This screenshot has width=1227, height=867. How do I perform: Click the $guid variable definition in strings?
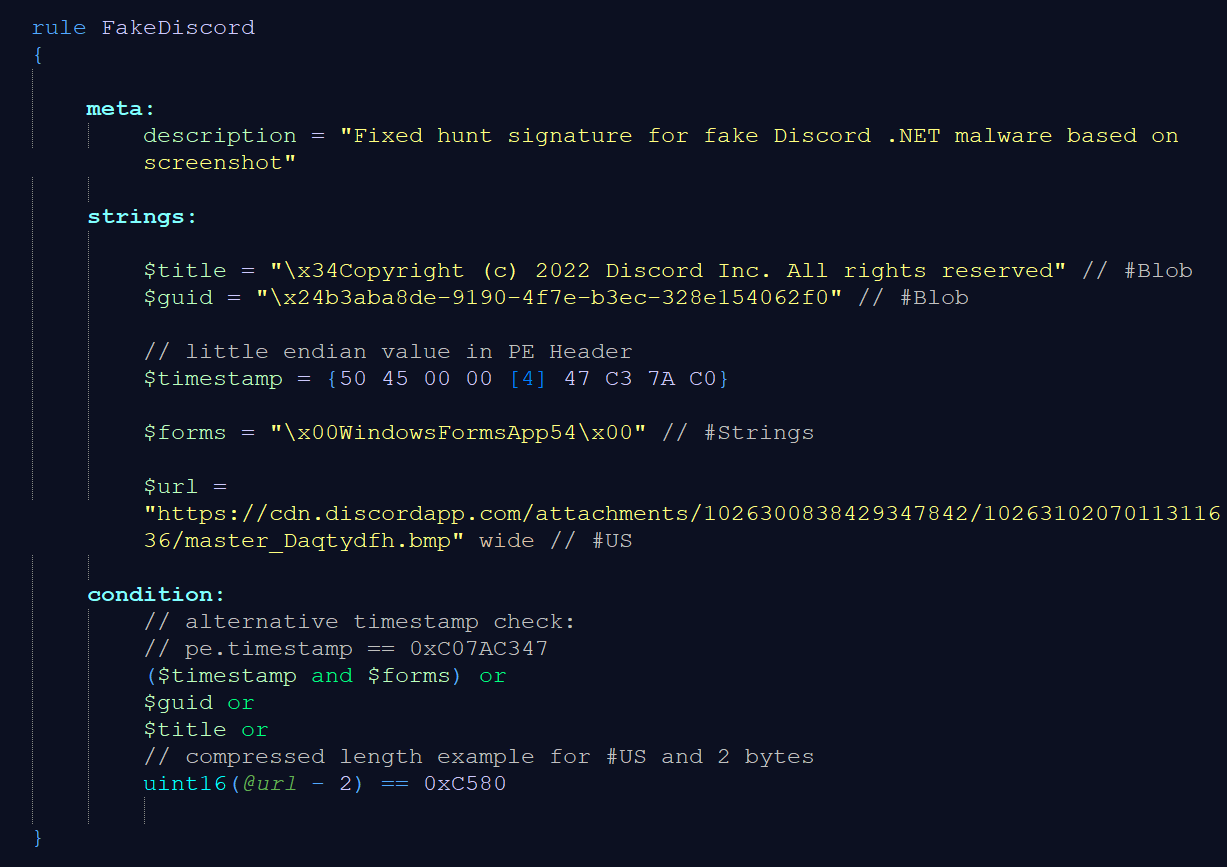coord(178,298)
